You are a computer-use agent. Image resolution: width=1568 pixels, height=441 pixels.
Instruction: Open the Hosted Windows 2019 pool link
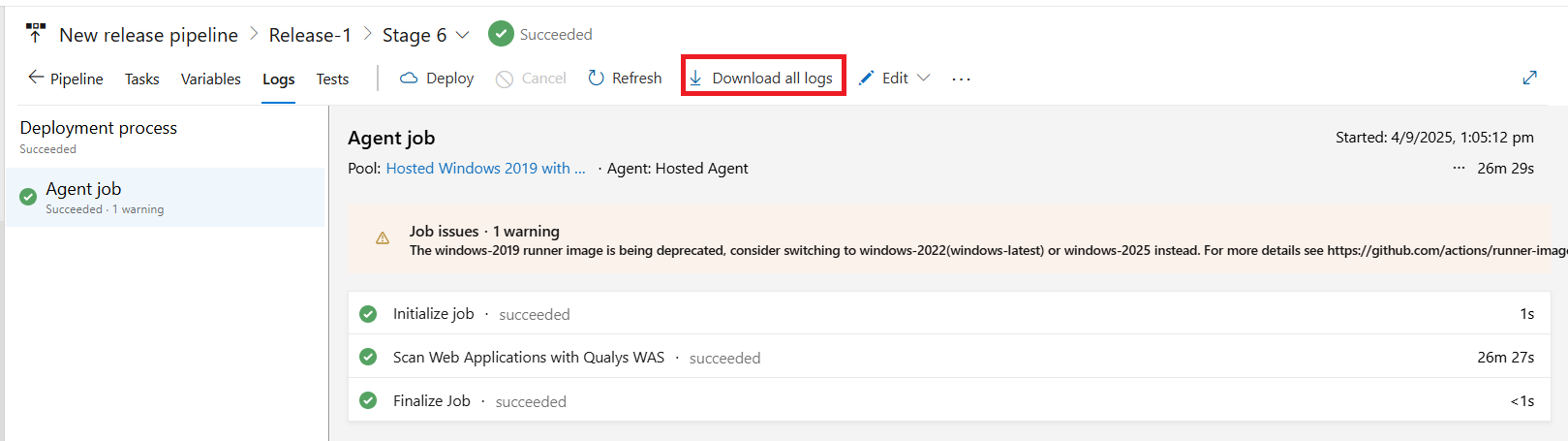click(x=485, y=168)
